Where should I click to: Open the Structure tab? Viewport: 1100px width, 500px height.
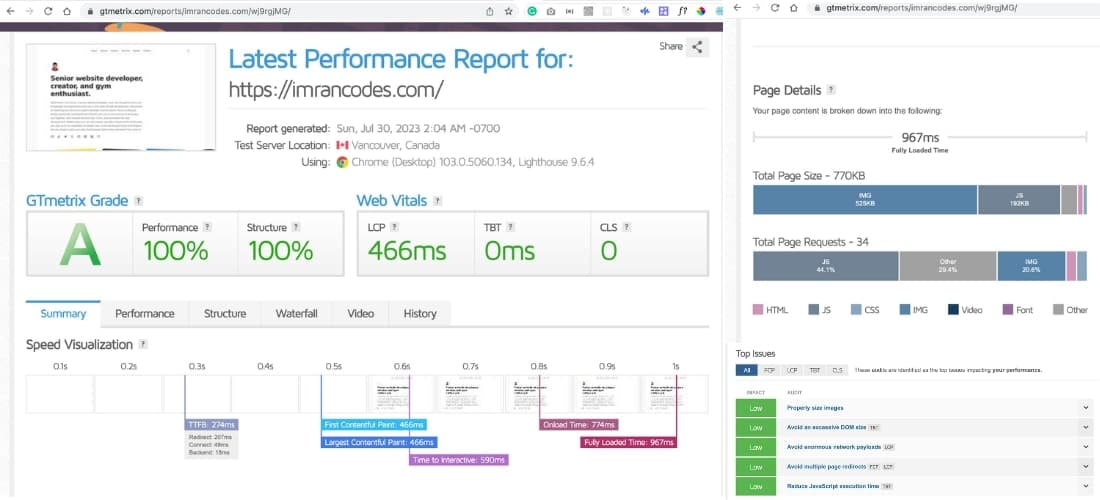tap(225, 313)
